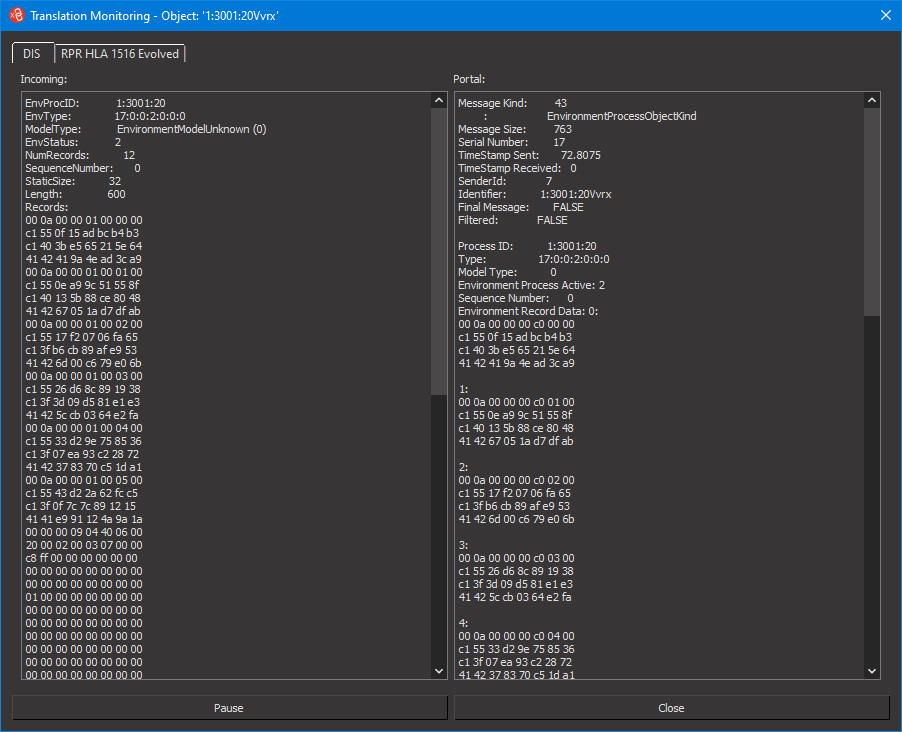902x732 pixels.
Task: Click the Pause button
Action: (228, 707)
